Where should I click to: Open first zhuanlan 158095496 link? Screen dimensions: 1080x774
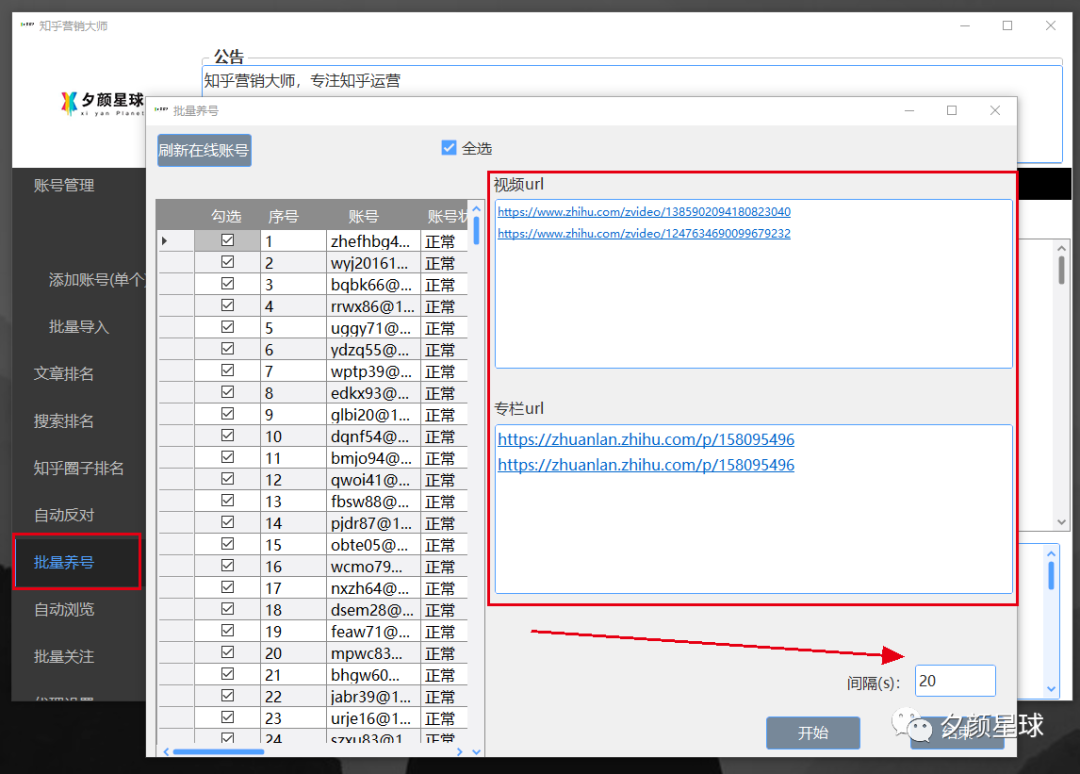click(646, 439)
